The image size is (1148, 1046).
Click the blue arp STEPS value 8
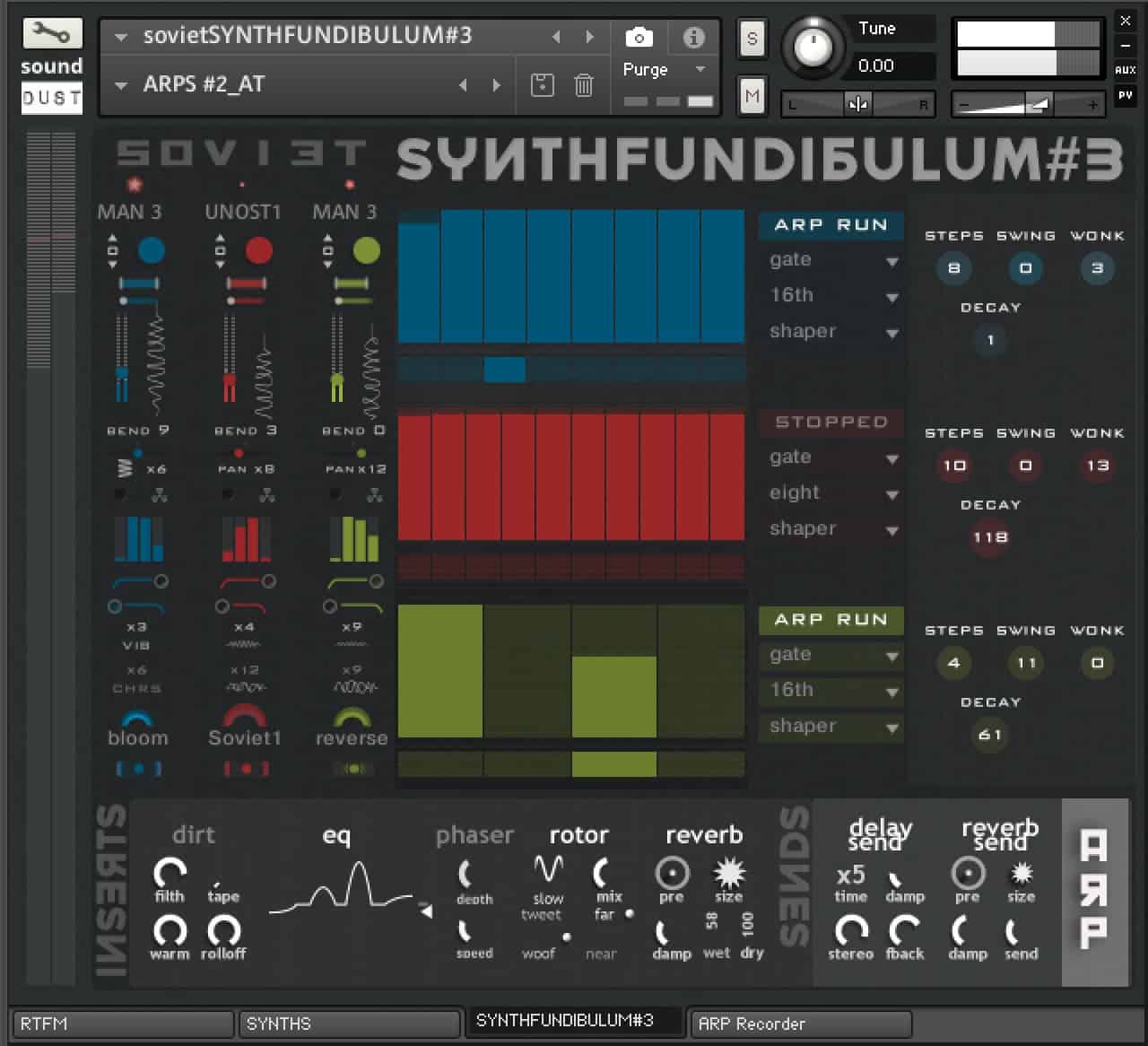coord(953,268)
